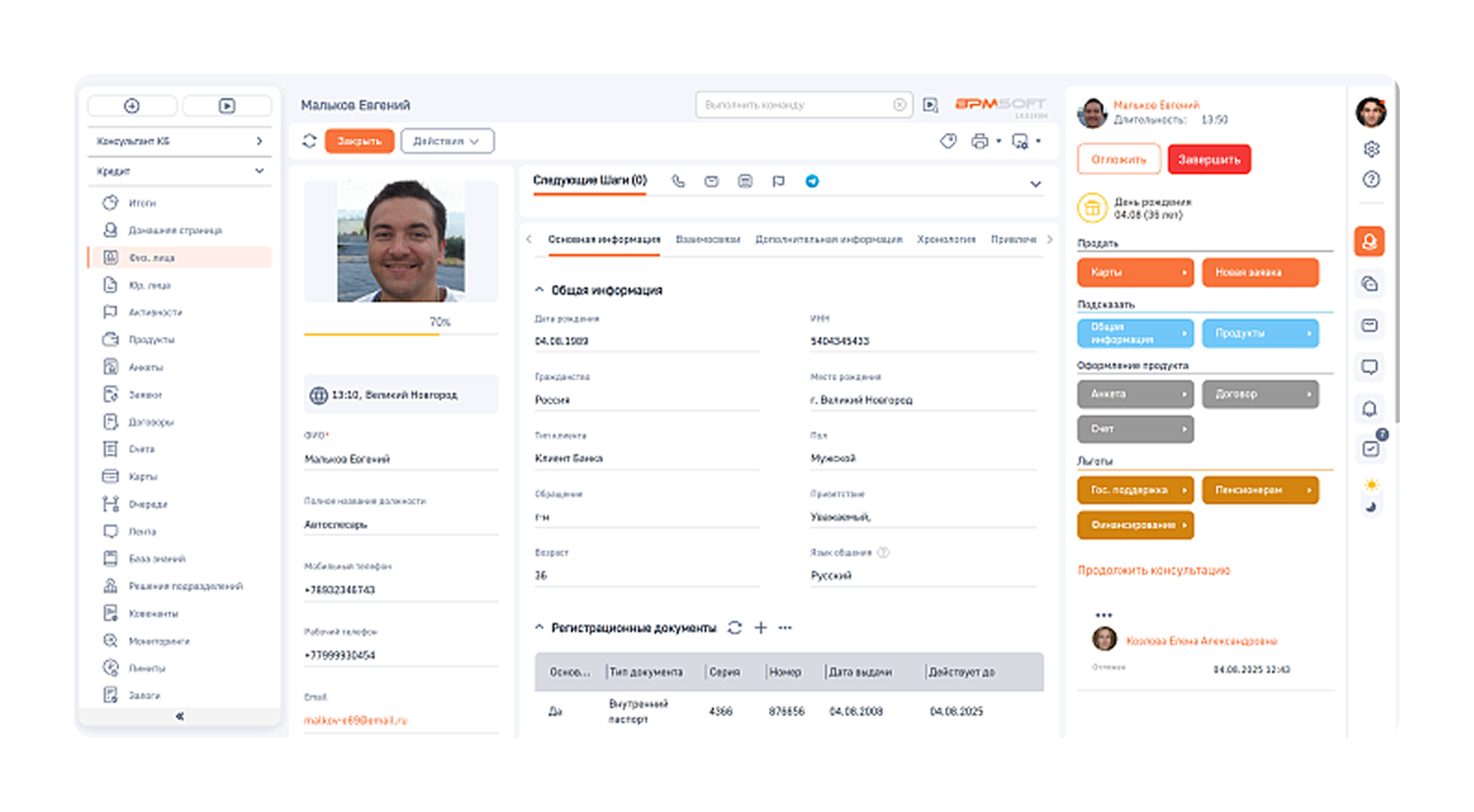The width and height of the screenshot is (1474, 812).
Task: Click the refresh icon beside the Закрыть button
Action: 310,141
